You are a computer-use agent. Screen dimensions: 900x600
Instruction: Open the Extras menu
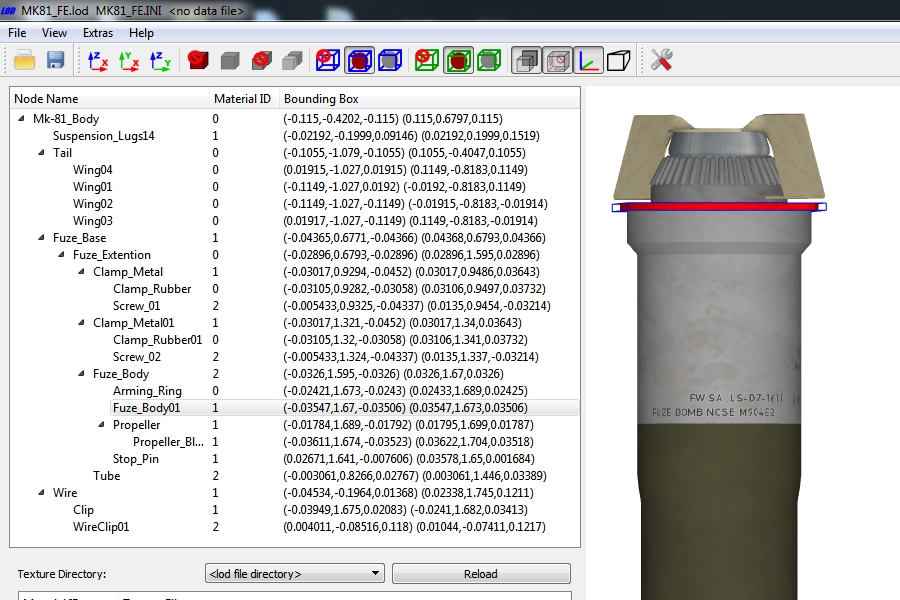[98, 33]
